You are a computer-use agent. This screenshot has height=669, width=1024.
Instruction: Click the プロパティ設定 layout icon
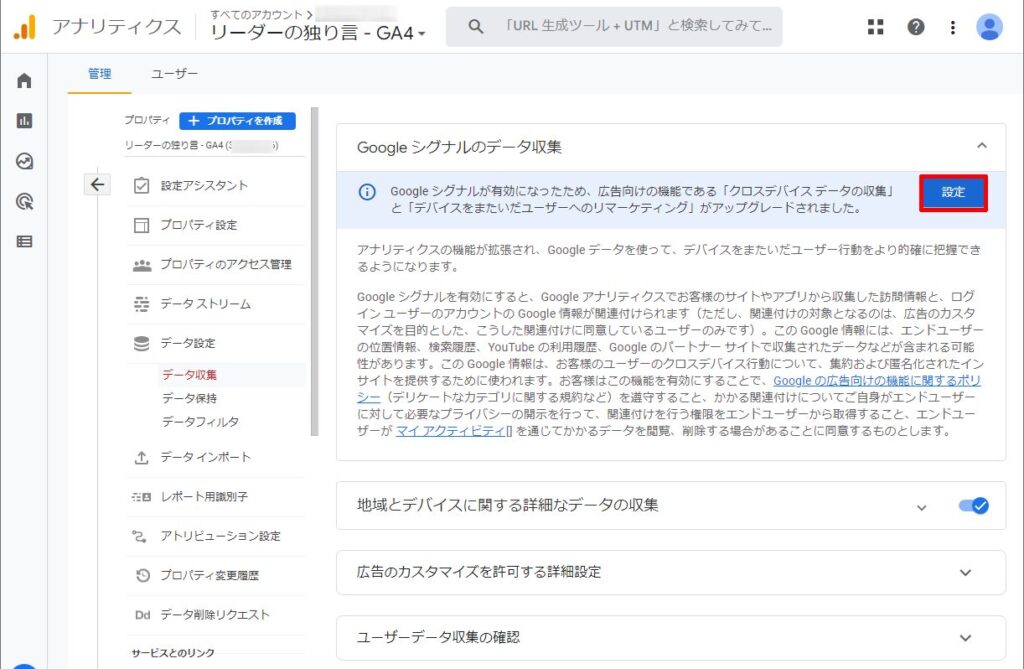[142, 225]
